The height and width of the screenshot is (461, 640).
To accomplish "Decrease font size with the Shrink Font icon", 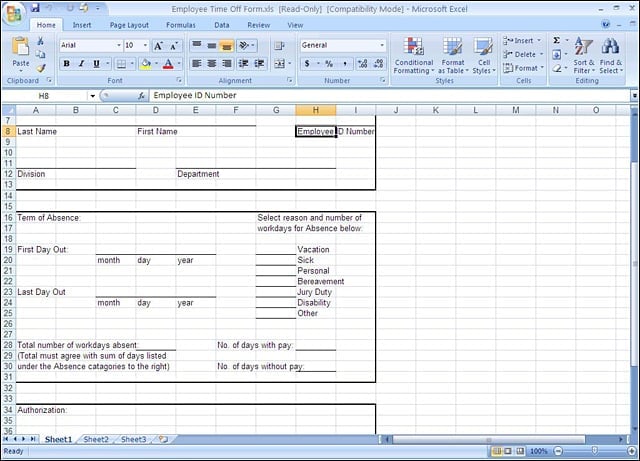I will [x=174, y=46].
